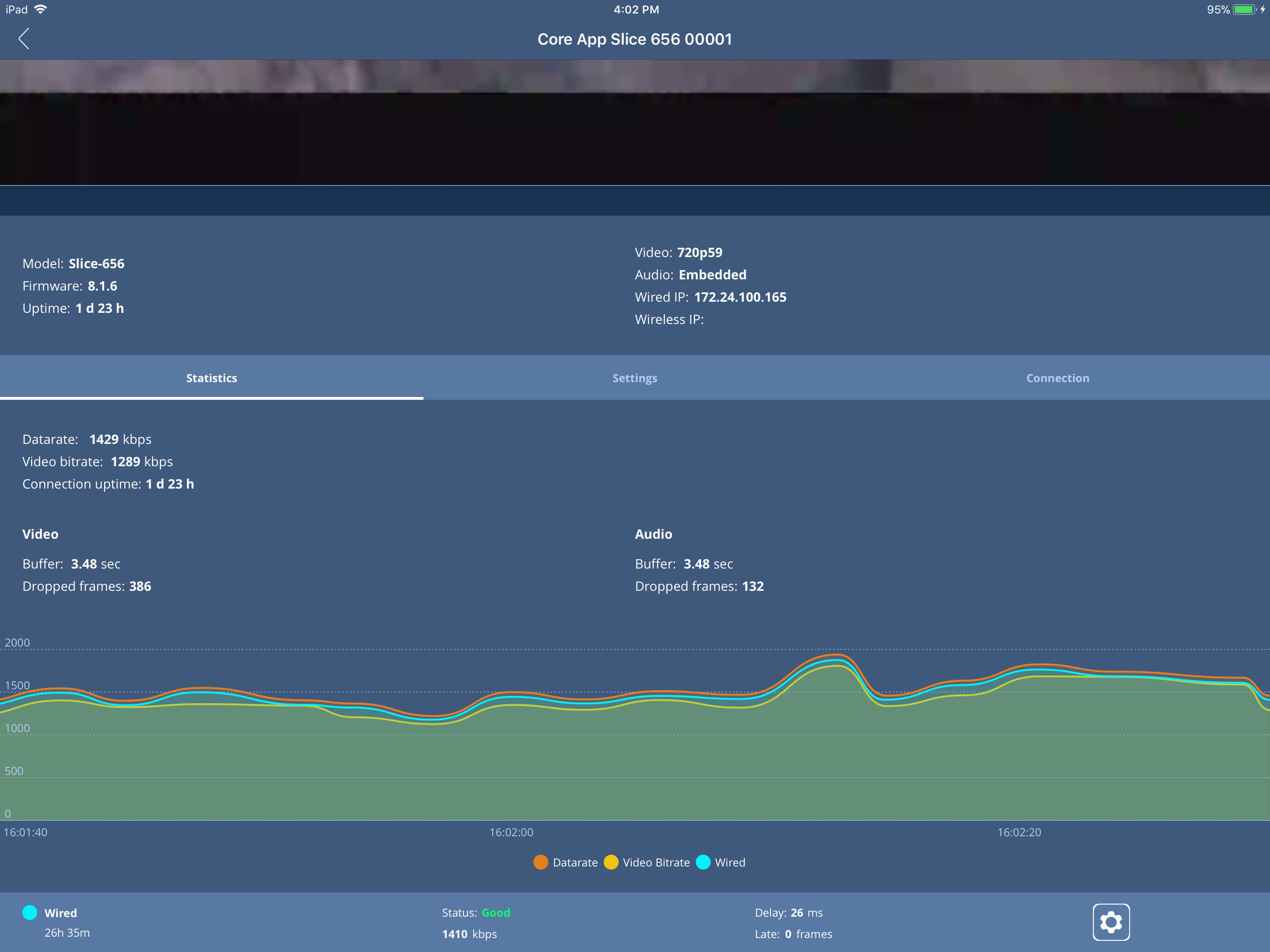
Task: Tap the cyan Wired connection indicator dot
Action: tap(30, 912)
